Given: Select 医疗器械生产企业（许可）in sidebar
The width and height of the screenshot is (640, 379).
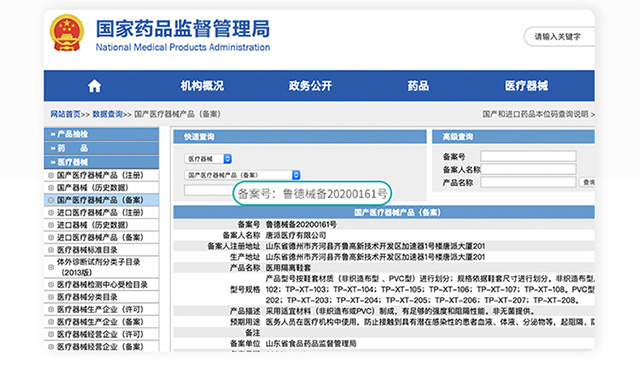Looking at the screenshot, I should point(100,310).
